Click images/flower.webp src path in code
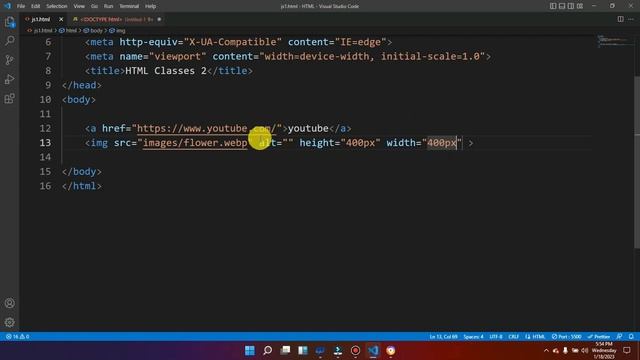This screenshot has height=360, width=640. (x=195, y=143)
